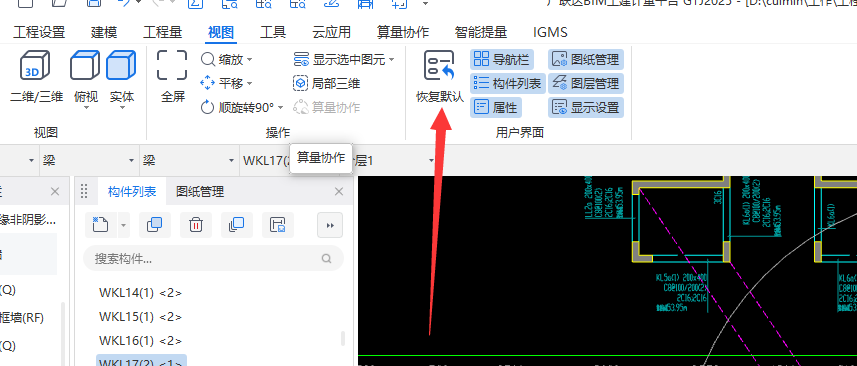This screenshot has width=857, height=366.
Task: Activate 全屏 full screen mode
Action: click(x=172, y=75)
